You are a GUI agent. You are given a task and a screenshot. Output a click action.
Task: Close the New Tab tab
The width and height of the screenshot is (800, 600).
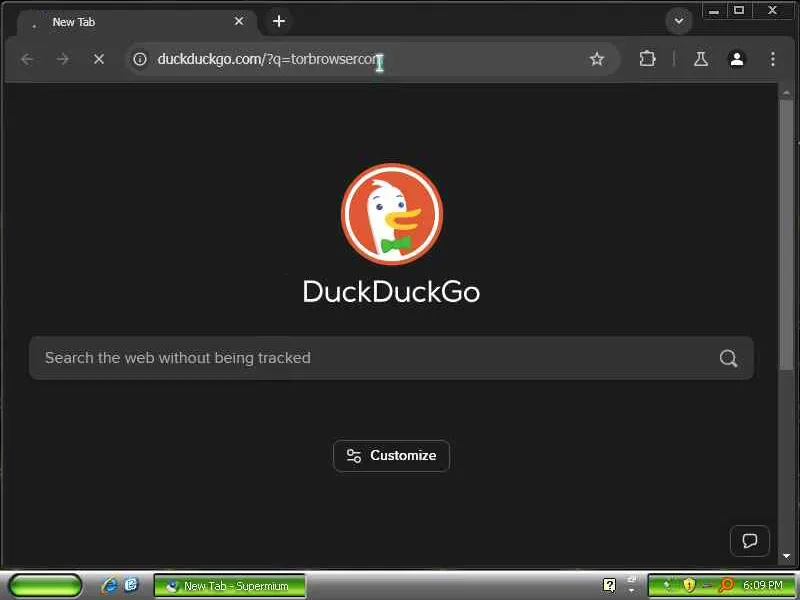pyautogui.click(x=239, y=21)
